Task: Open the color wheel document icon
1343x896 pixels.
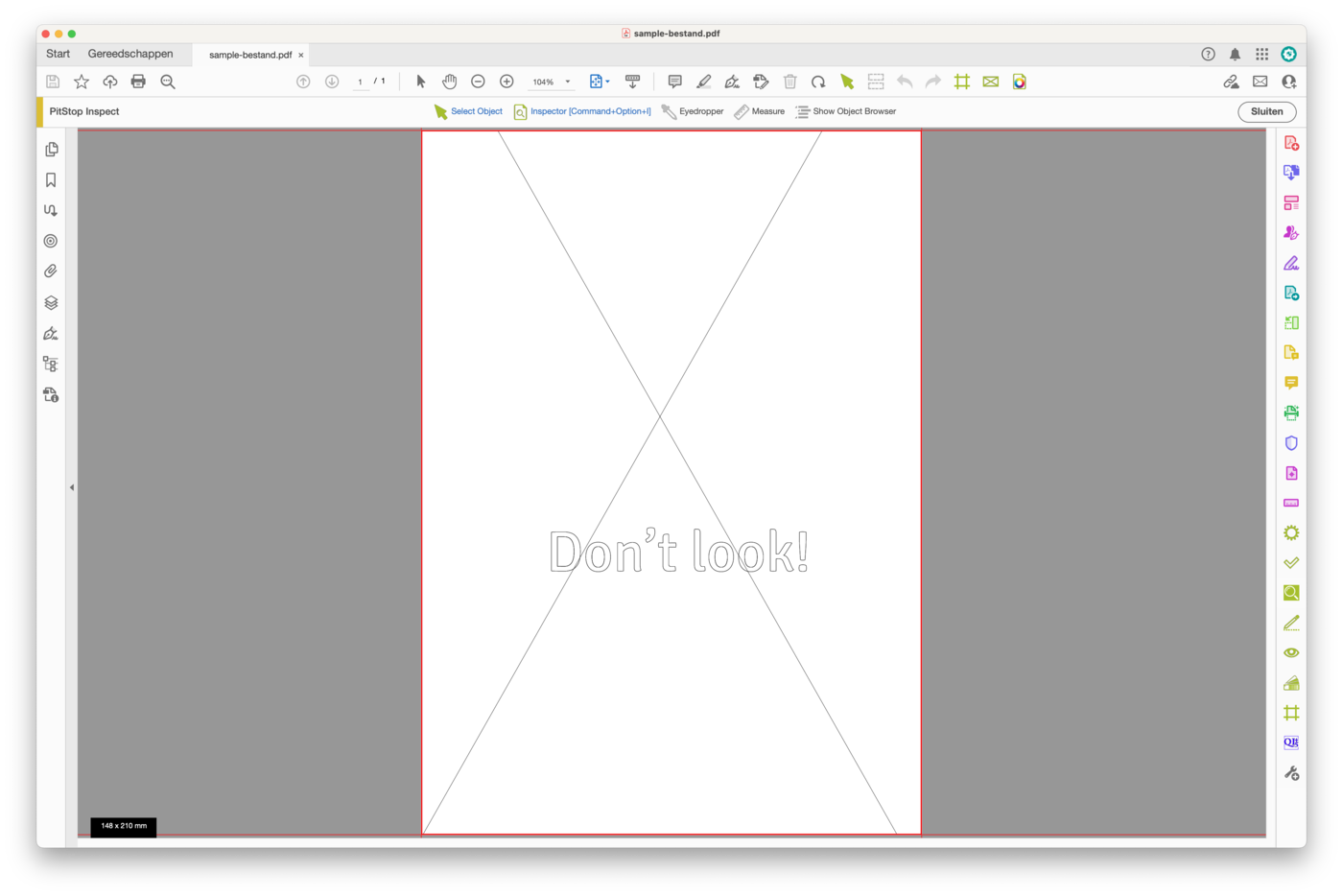Action: point(1020,83)
